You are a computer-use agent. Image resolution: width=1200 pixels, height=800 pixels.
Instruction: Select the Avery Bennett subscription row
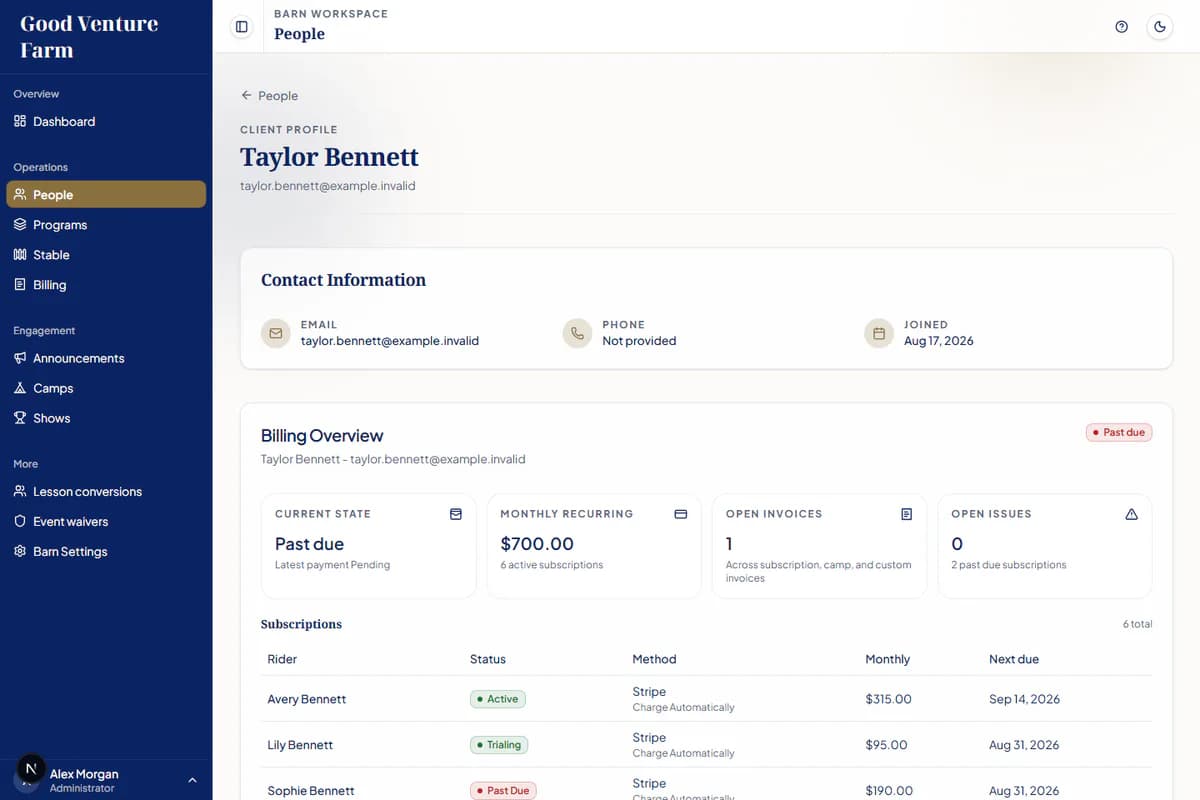click(x=706, y=699)
